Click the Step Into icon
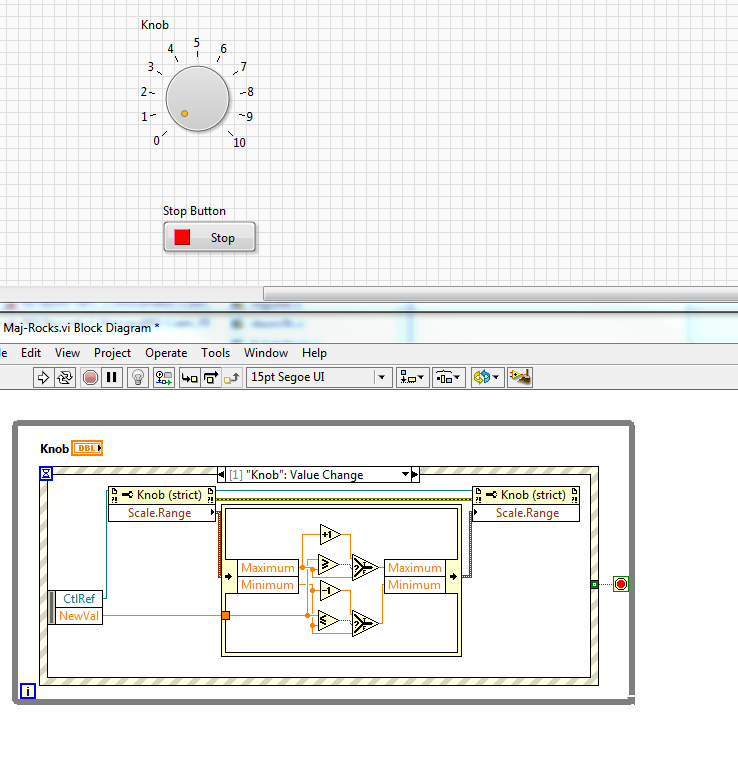The image size is (738, 773). pyautogui.click(x=189, y=377)
